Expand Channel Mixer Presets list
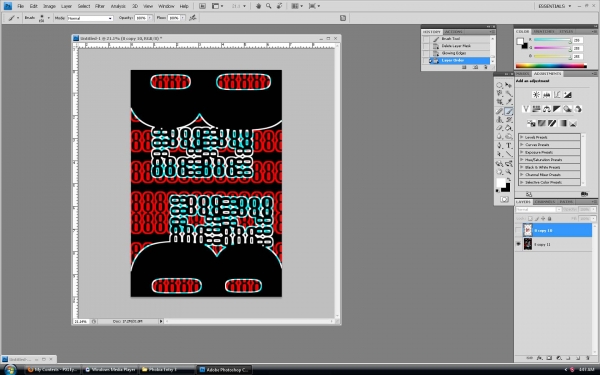Viewport: 600px width, 375px height. point(521,174)
